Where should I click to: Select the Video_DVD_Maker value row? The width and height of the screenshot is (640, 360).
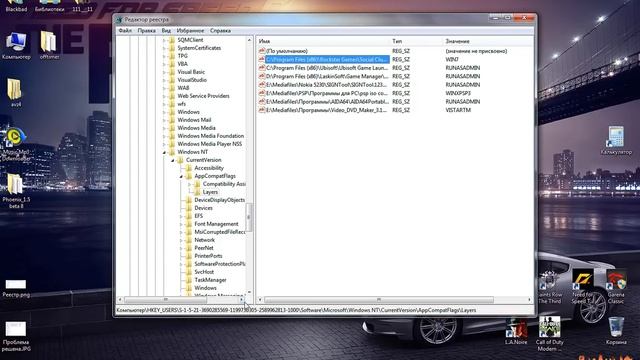point(326,110)
